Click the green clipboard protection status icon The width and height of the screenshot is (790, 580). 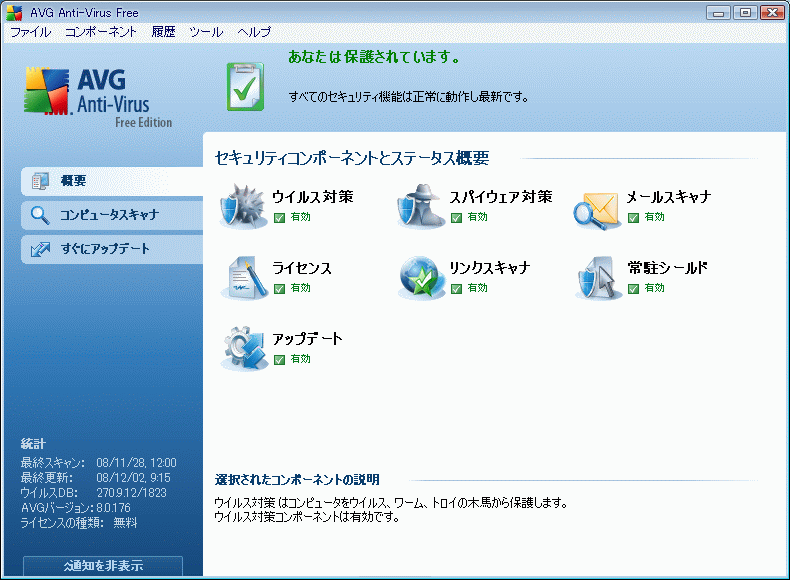(245, 87)
